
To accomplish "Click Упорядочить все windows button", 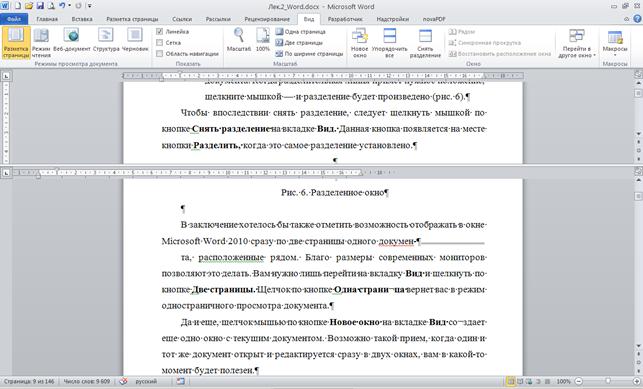I will tap(389, 43).
